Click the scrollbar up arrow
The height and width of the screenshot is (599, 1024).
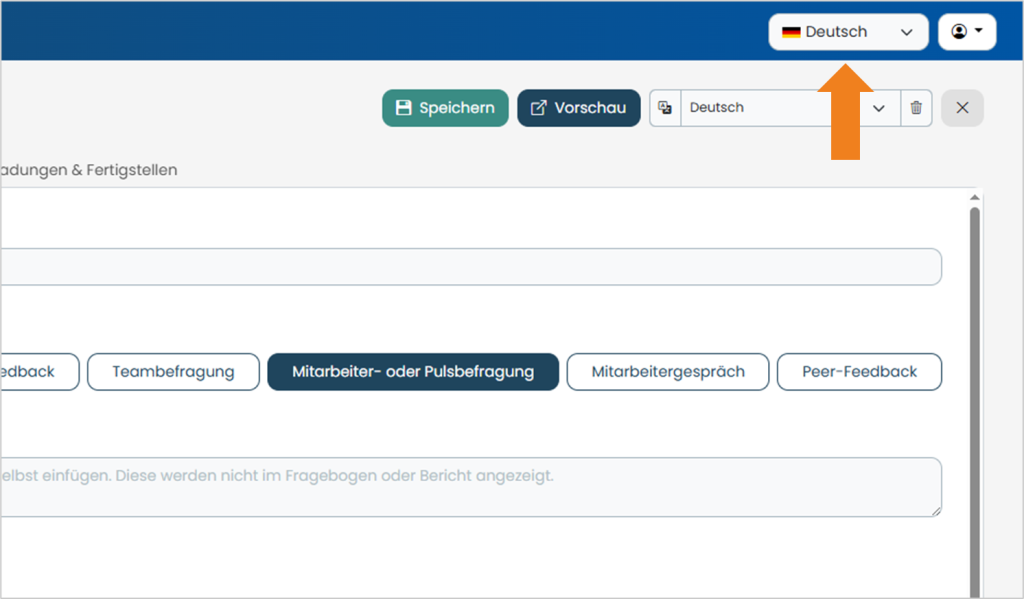tap(974, 197)
